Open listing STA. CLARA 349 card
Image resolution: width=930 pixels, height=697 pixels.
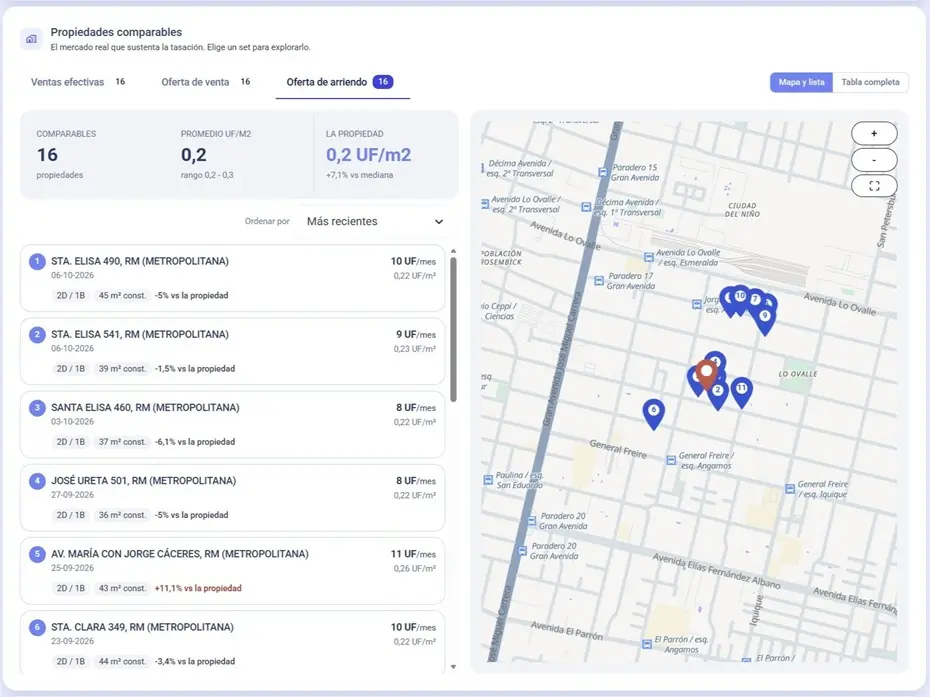232,643
